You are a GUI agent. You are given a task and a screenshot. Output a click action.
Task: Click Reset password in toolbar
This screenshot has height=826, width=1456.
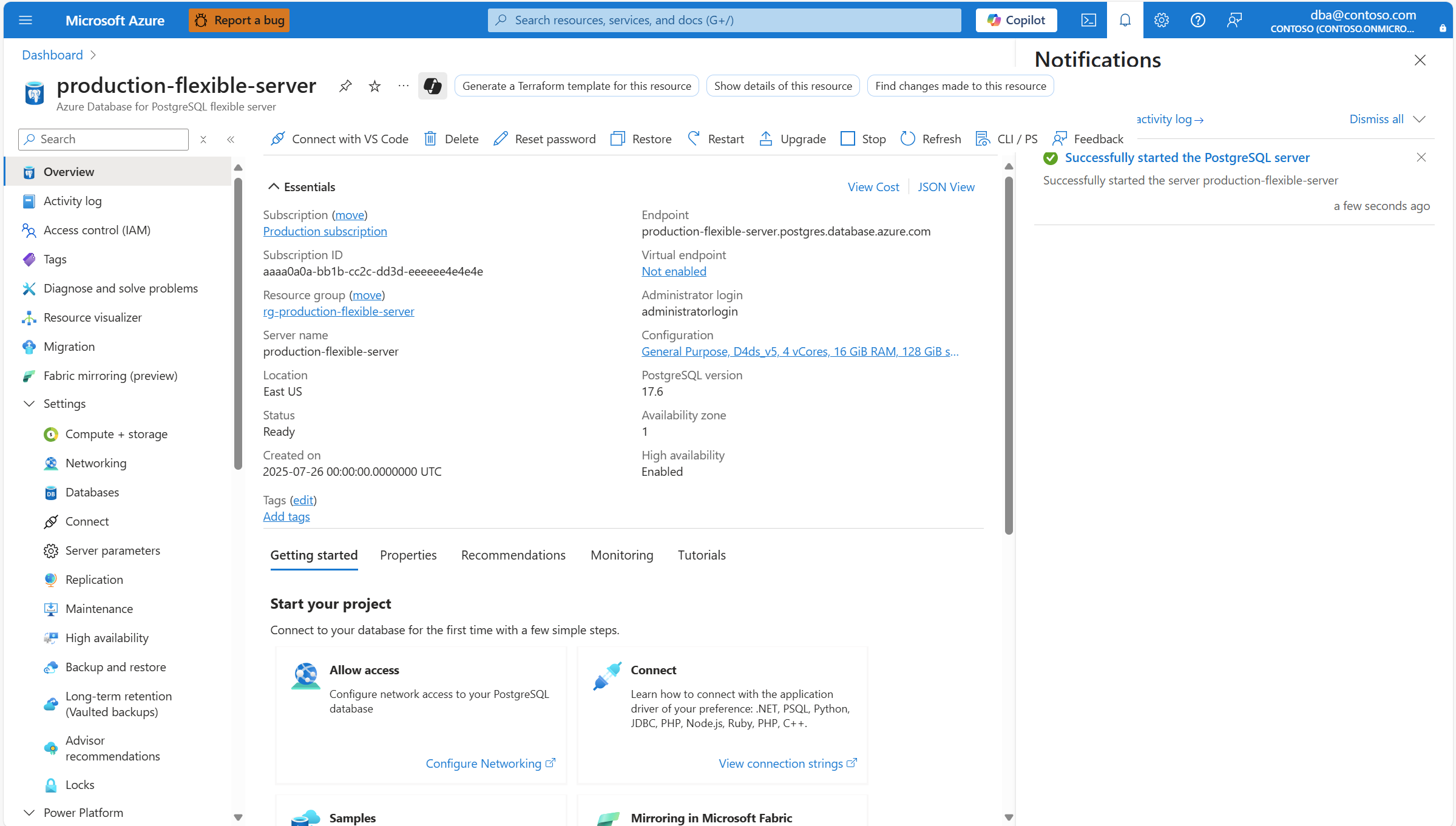click(x=544, y=139)
